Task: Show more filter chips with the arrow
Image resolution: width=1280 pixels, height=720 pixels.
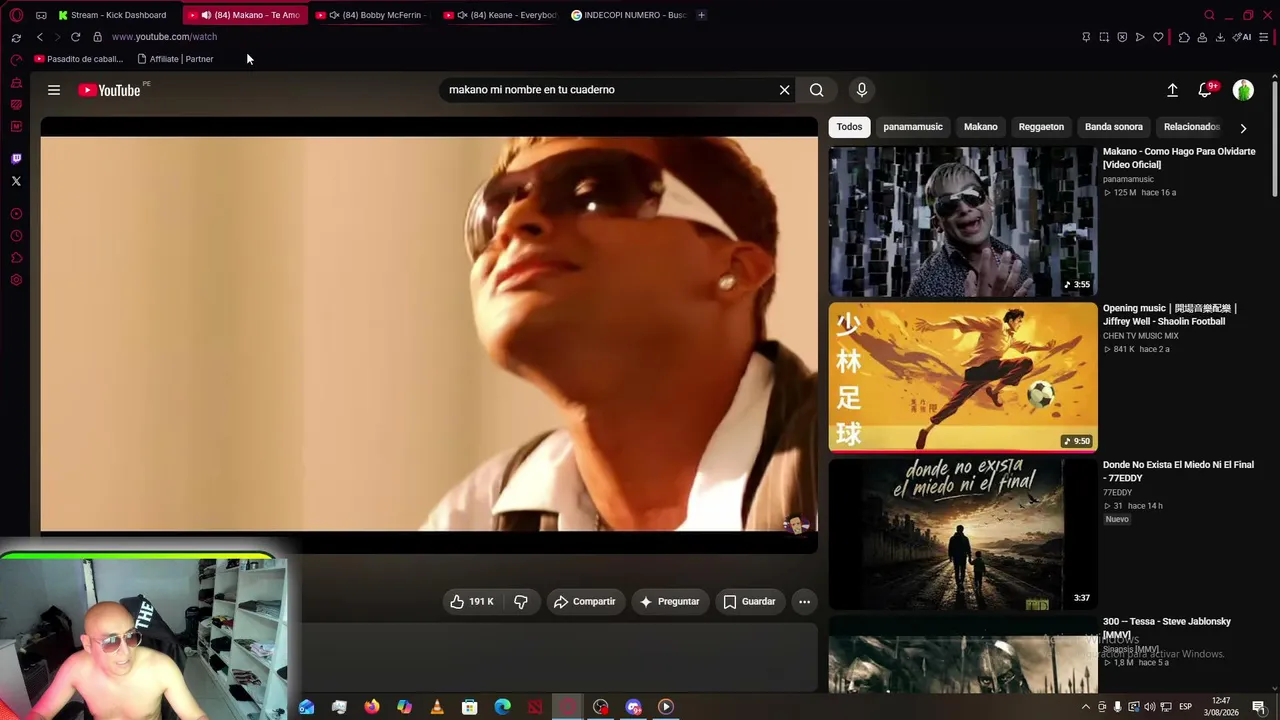Action: pyautogui.click(x=1243, y=128)
